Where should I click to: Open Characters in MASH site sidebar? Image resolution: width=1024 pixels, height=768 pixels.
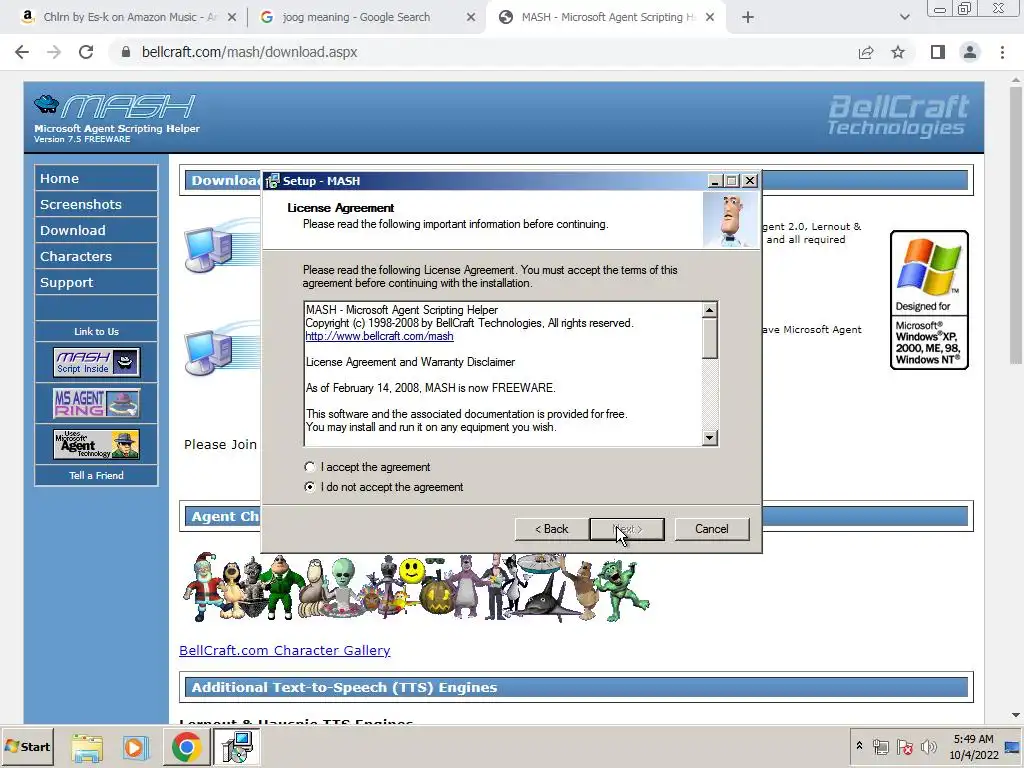(96, 257)
